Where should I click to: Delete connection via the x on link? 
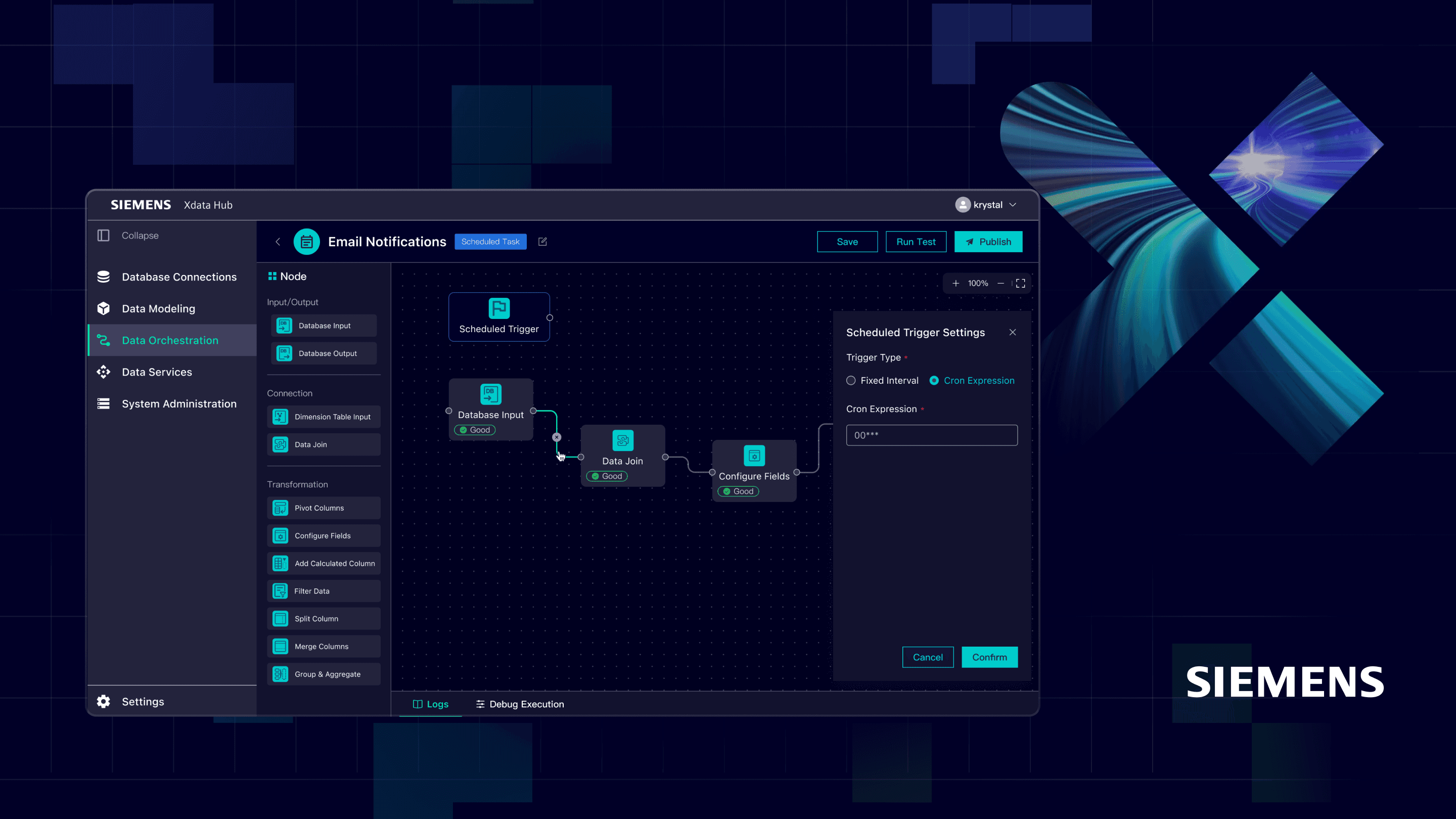[x=557, y=437]
